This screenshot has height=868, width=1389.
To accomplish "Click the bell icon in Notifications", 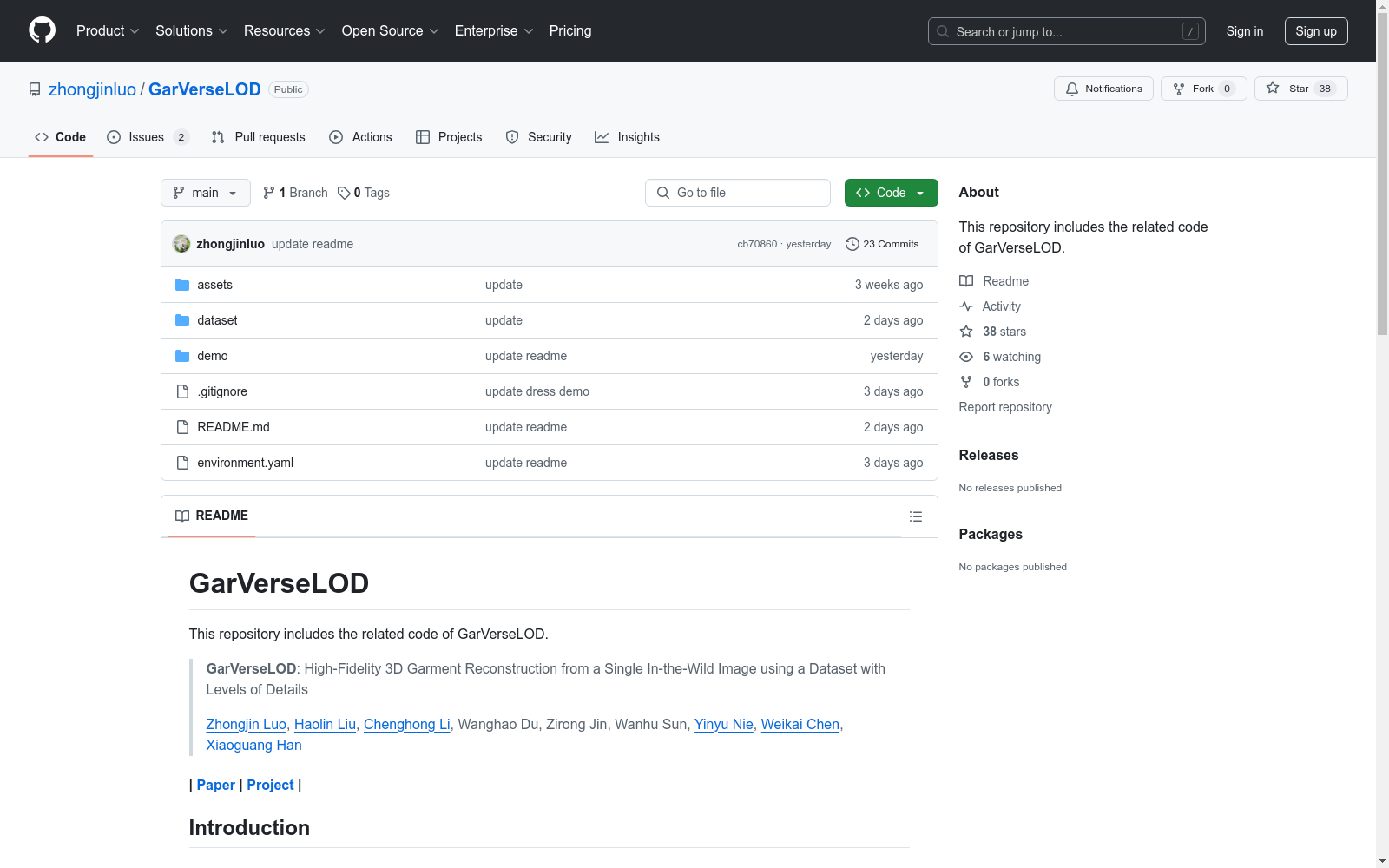I will [1072, 89].
